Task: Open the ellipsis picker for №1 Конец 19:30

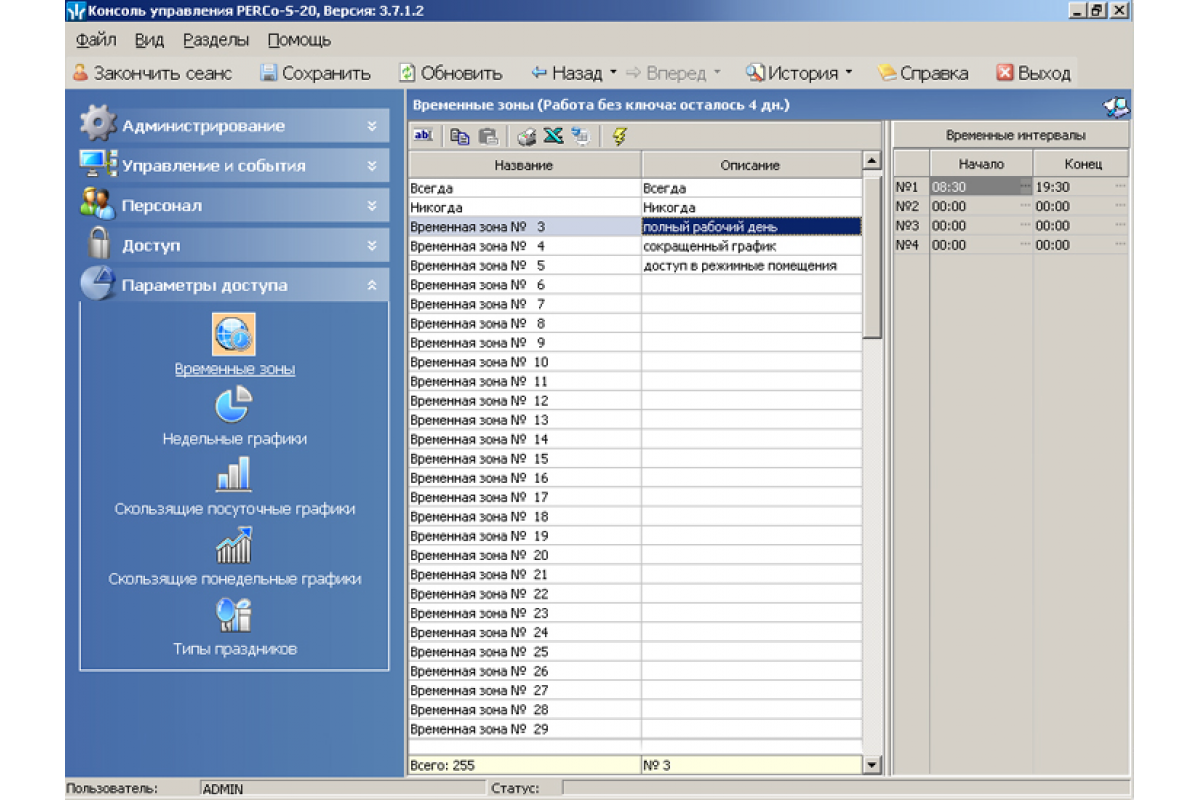Action: (1120, 187)
